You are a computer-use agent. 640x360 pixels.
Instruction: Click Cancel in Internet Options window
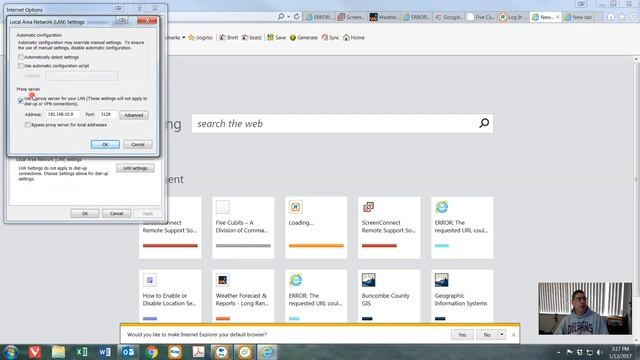pos(116,213)
